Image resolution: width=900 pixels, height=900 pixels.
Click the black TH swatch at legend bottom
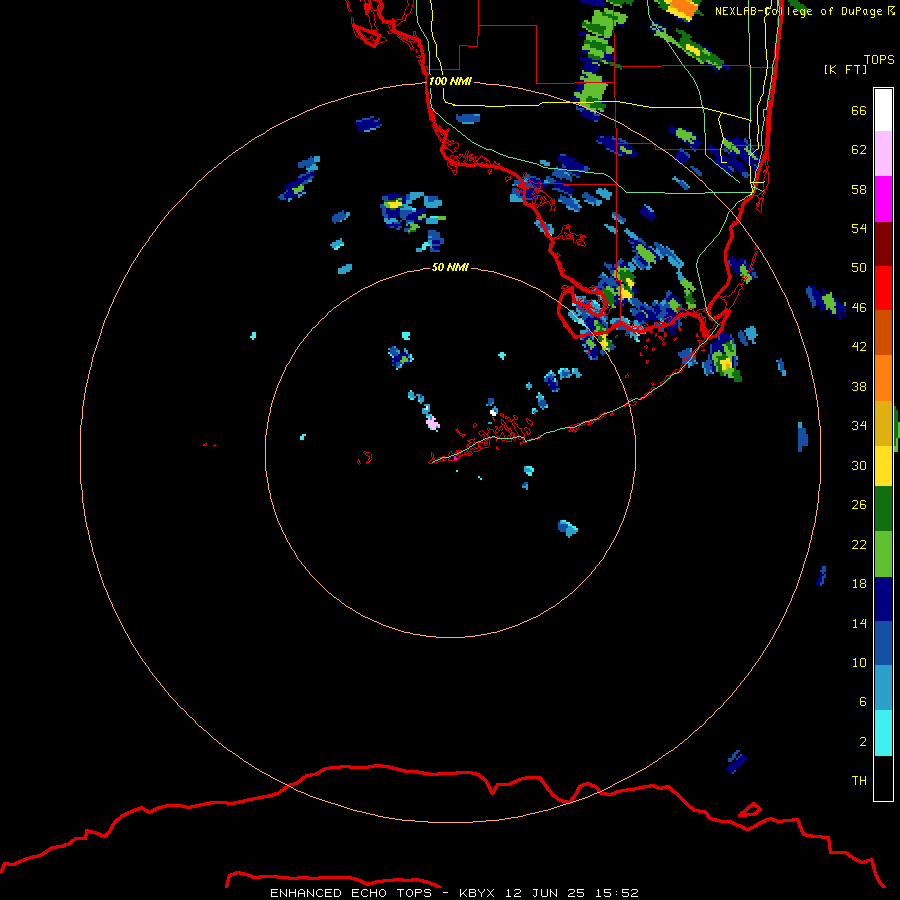(x=883, y=778)
